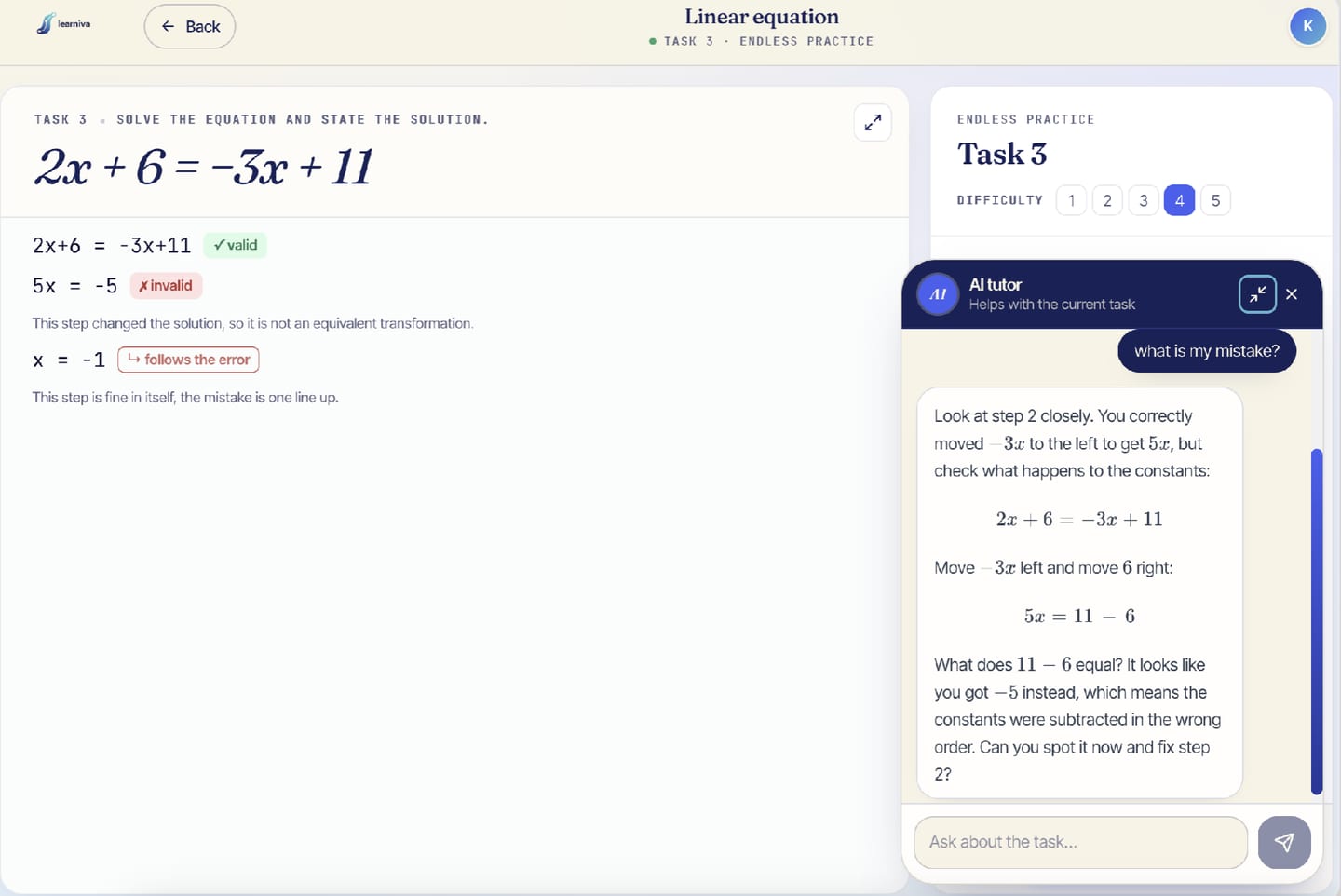
Task: Close the AI tutor panel
Action: (x=1292, y=294)
